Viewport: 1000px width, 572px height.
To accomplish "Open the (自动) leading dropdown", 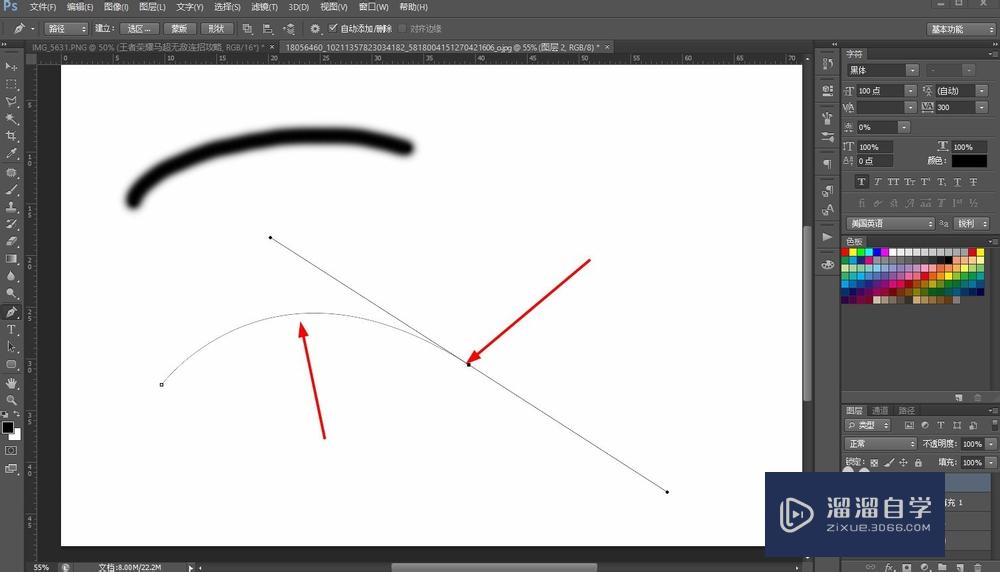I will tap(961, 91).
